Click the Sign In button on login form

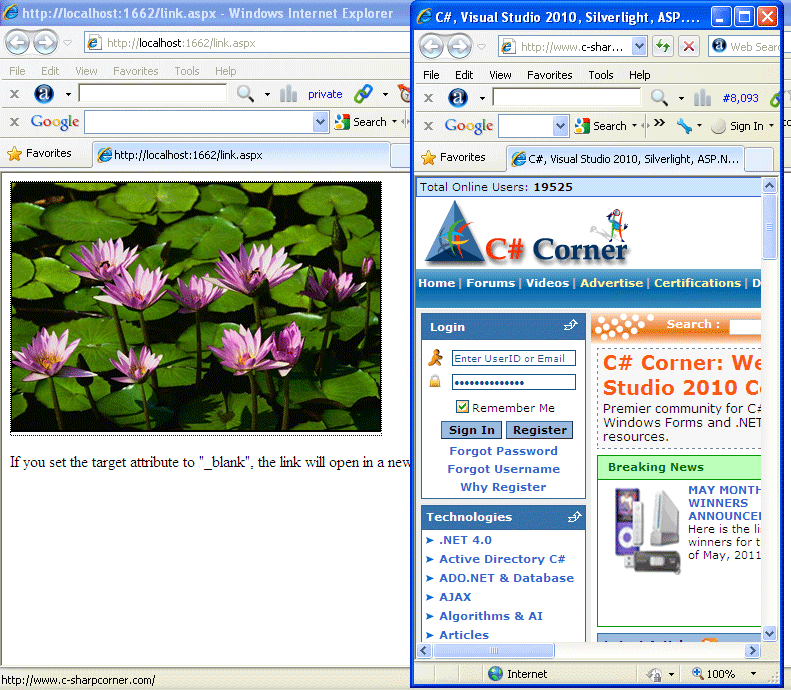coord(472,430)
